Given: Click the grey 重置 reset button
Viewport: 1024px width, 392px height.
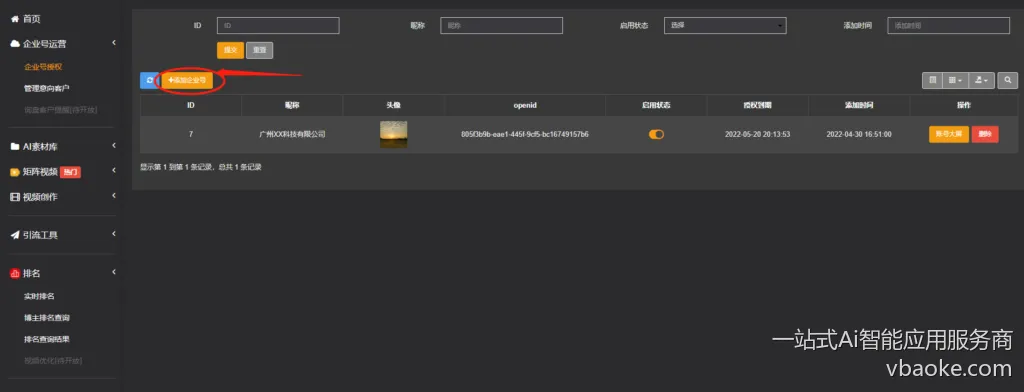Looking at the screenshot, I should 259,50.
